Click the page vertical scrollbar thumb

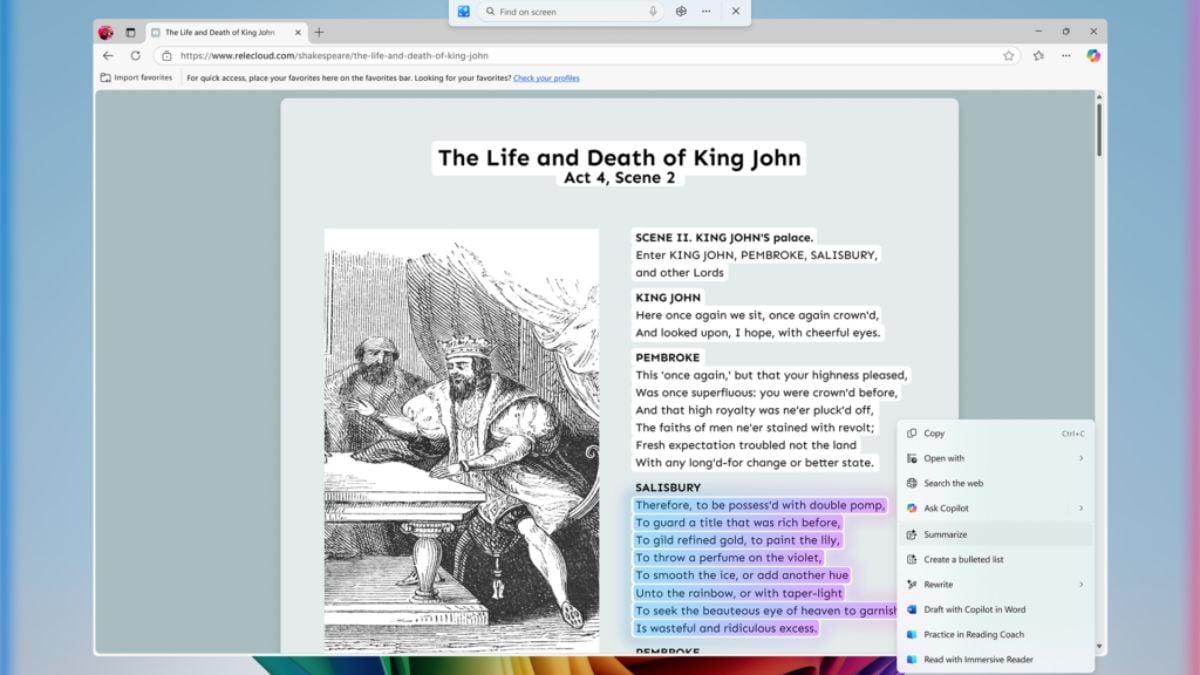point(1100,128)
